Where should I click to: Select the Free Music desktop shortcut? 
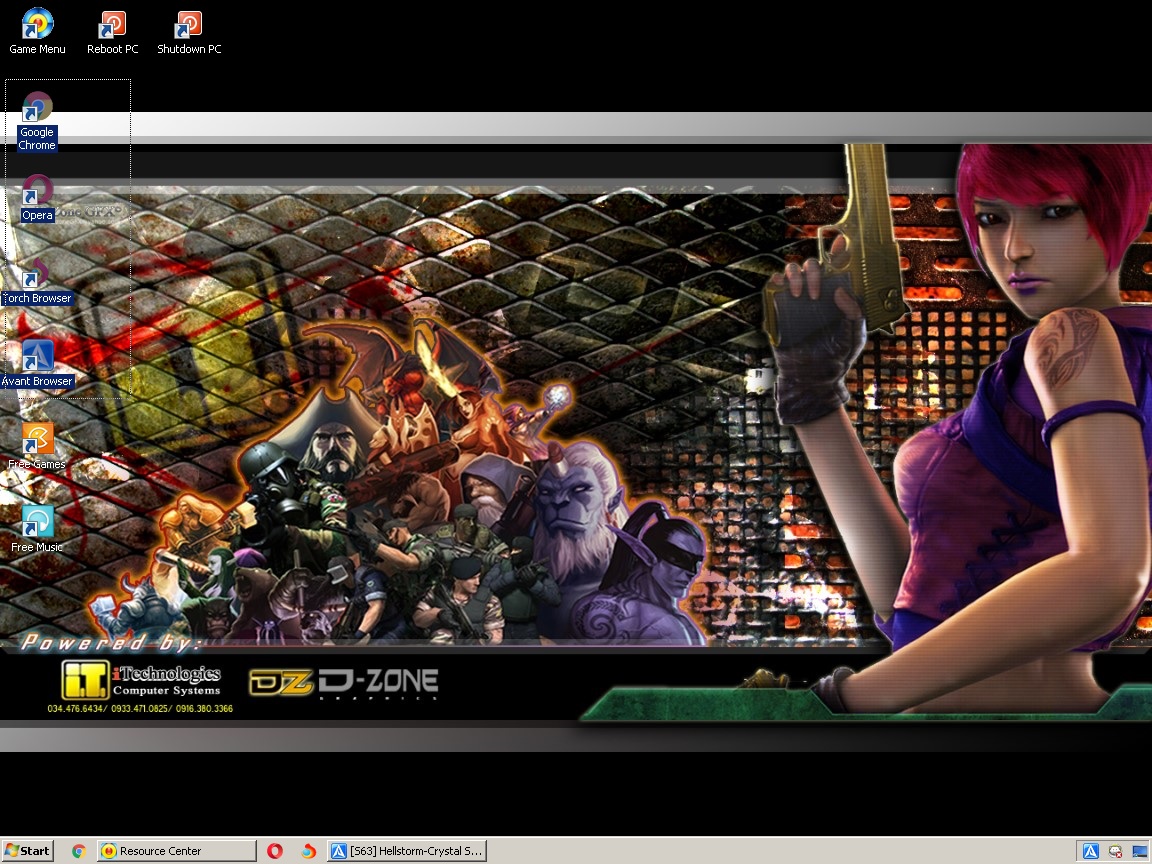point(37,522)
